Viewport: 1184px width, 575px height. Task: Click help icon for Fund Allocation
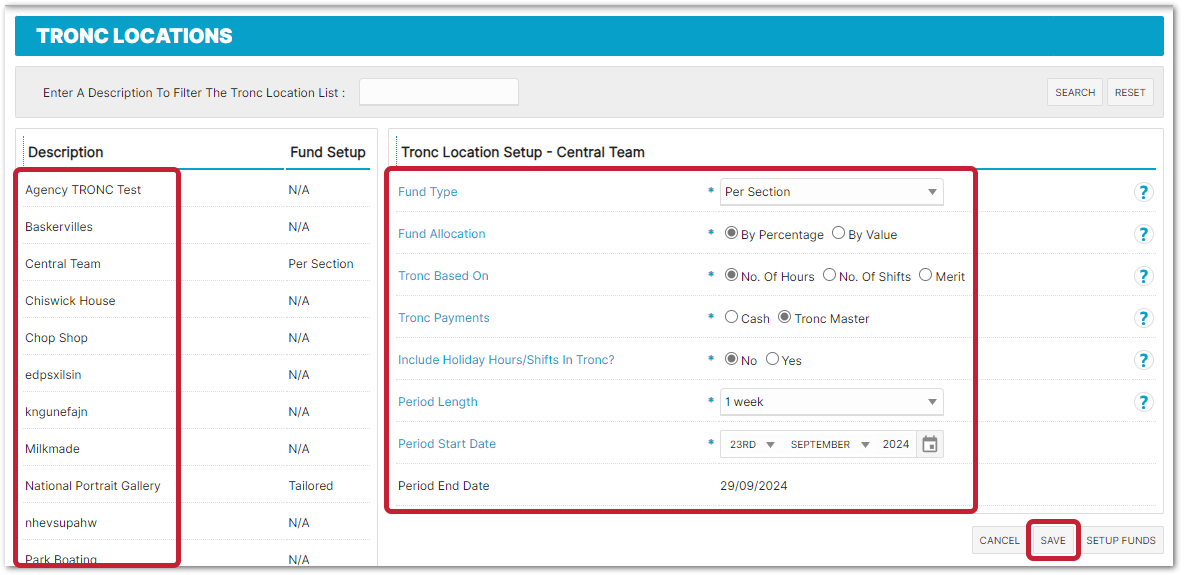pyautogui.click(x=1144, y=234)
